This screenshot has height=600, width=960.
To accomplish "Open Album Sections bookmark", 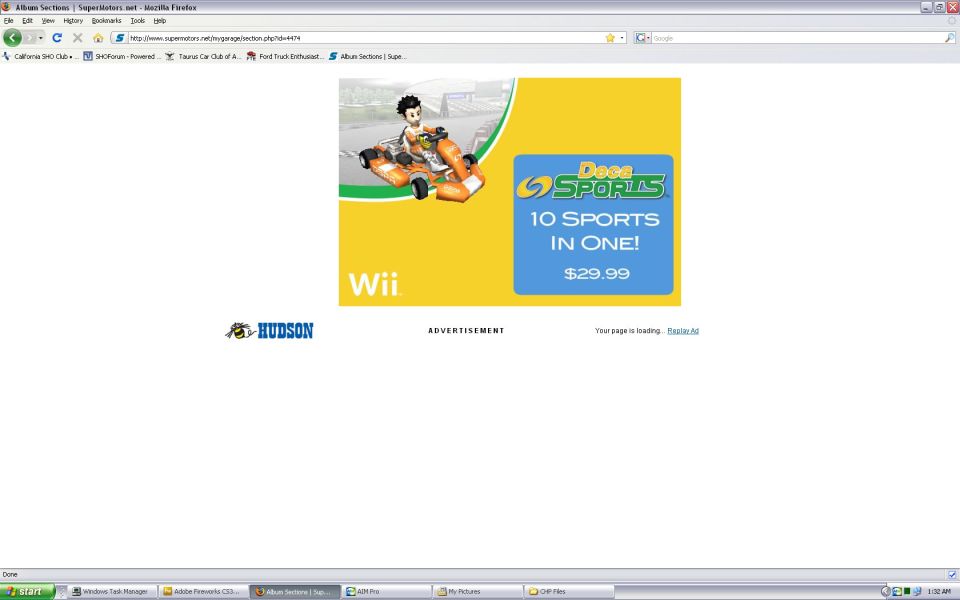I will tap(367, 56).
